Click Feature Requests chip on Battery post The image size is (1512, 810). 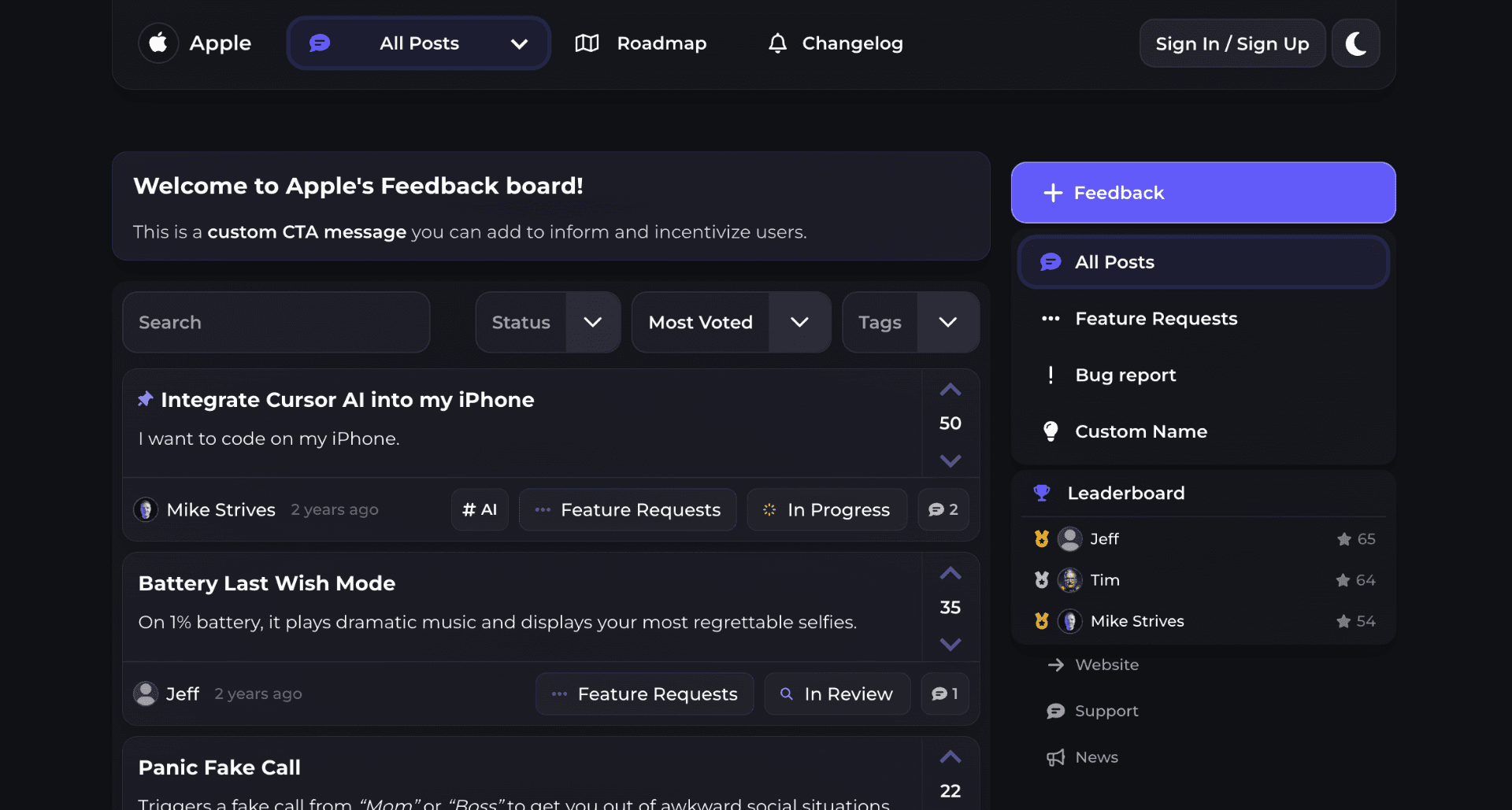(645, 694)
